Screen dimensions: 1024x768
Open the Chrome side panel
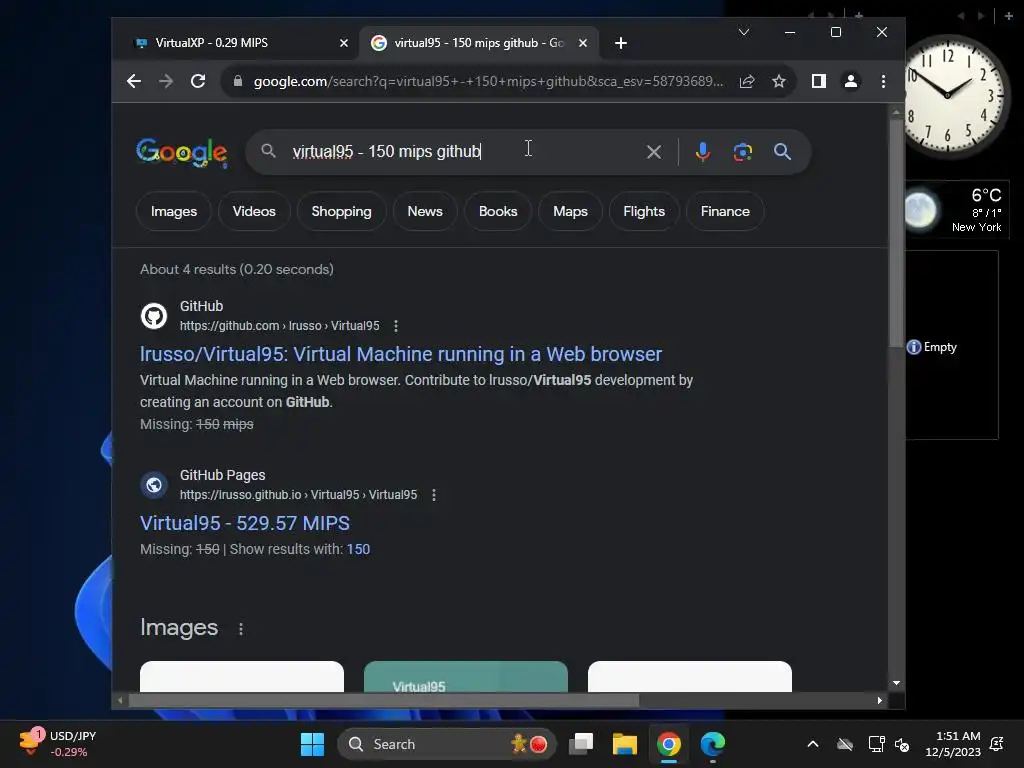tap(818, 81)
